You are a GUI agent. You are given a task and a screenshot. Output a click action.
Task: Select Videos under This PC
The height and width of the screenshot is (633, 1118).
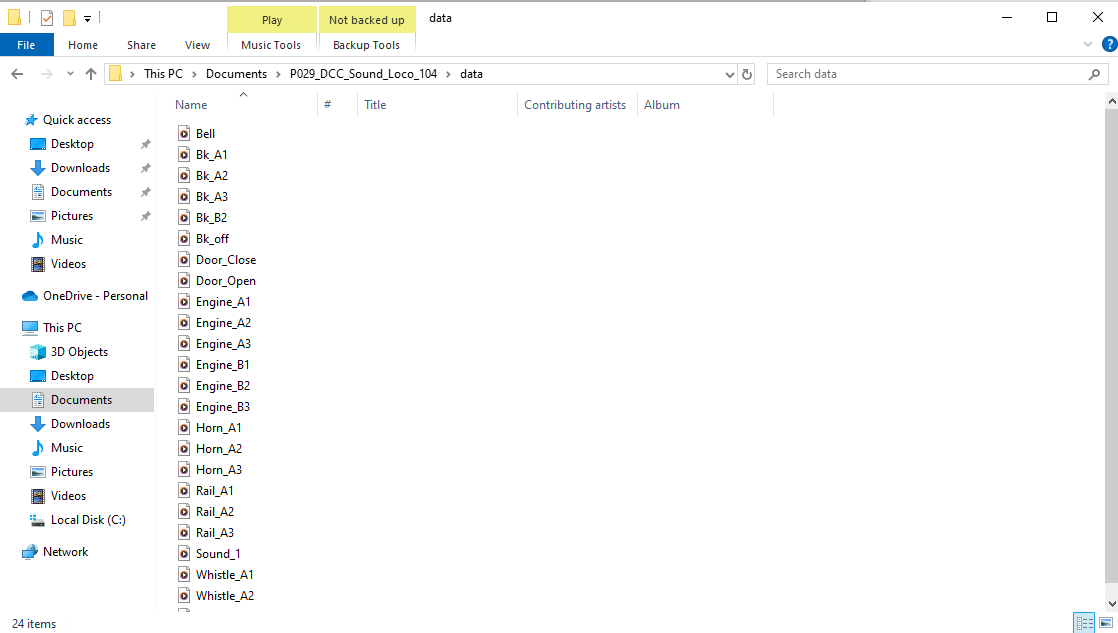(x=68, y=496)
